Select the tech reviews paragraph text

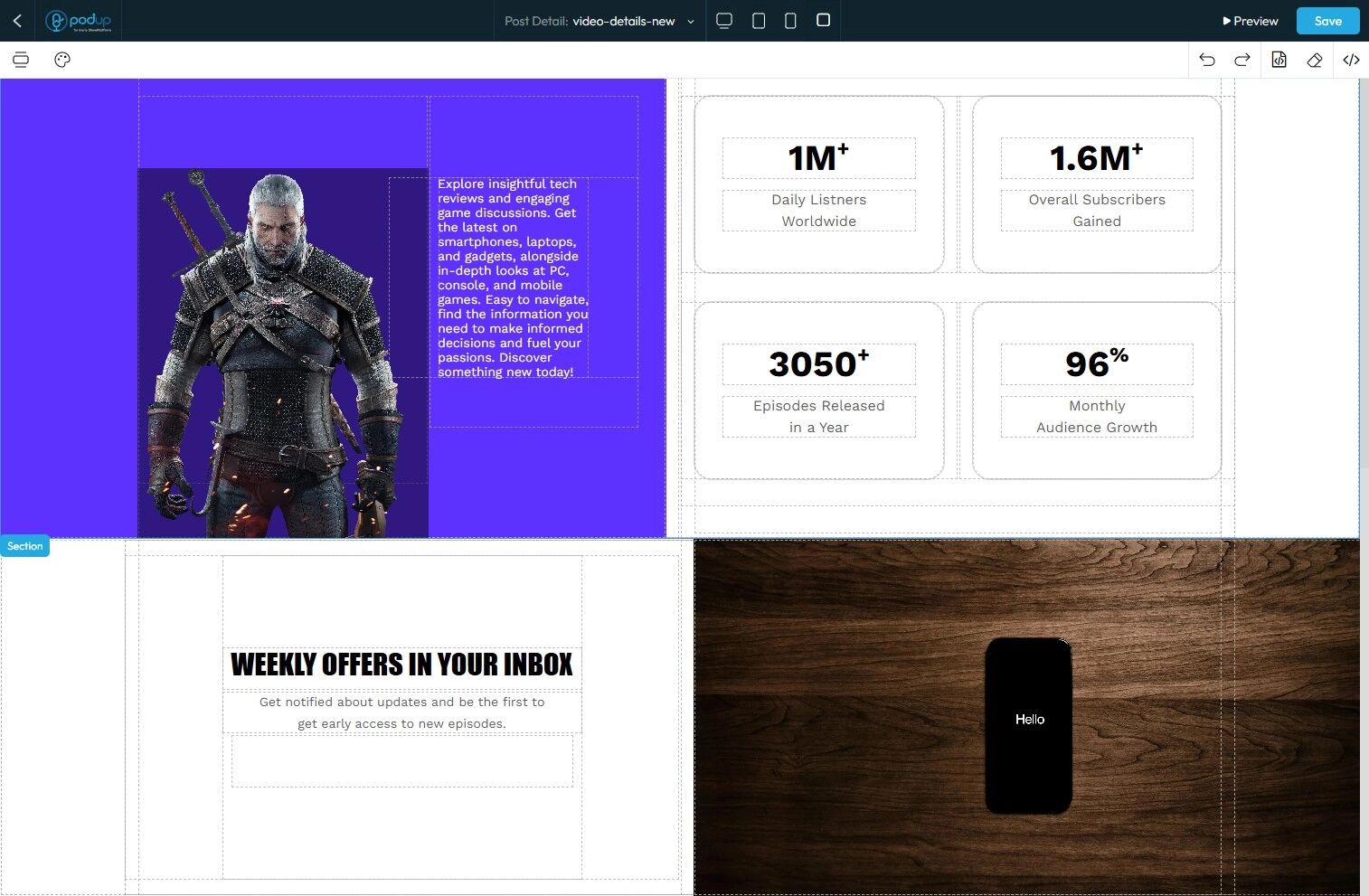513,278
